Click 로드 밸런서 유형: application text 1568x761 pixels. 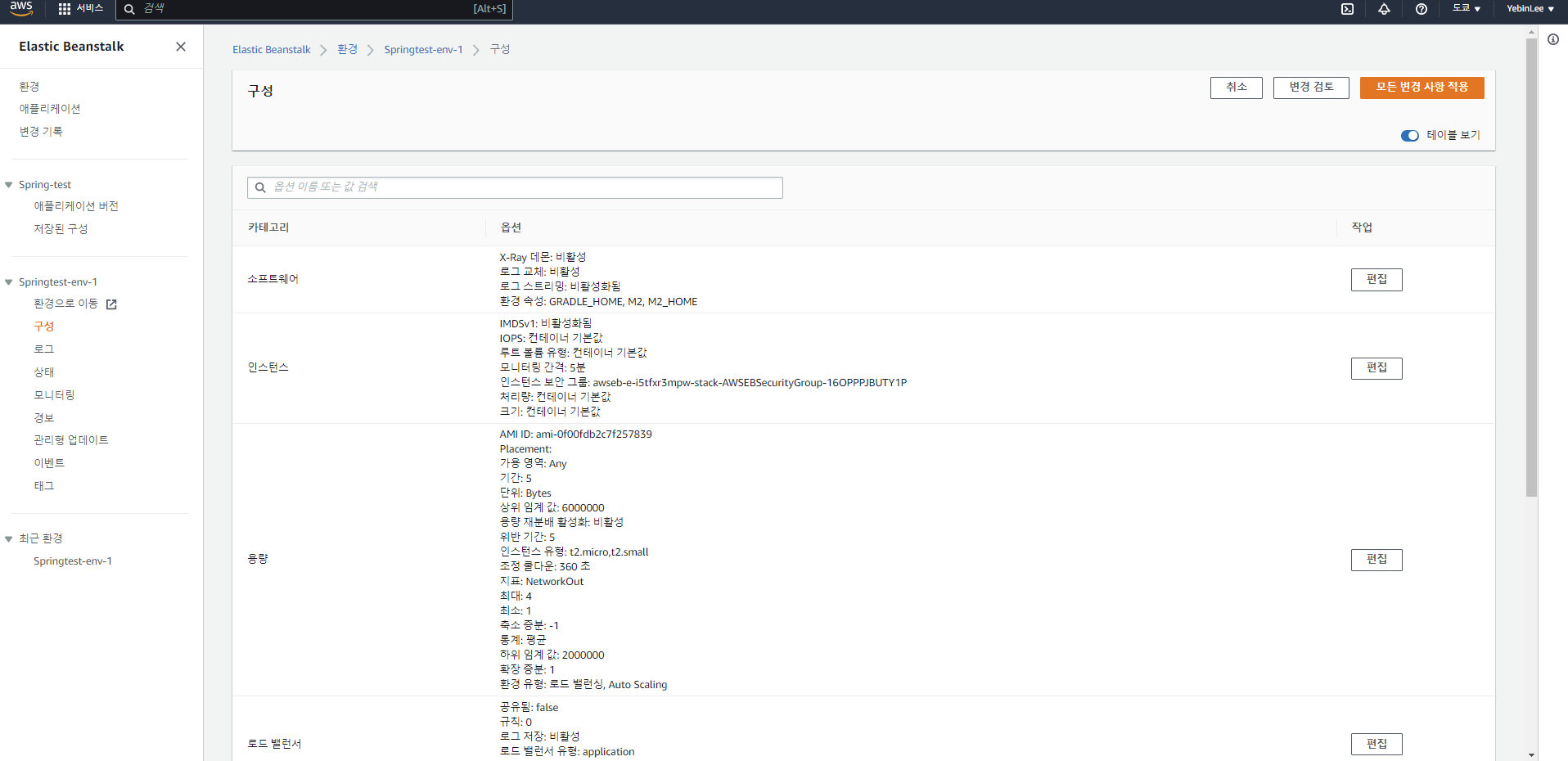pyautogui.click(x=567, y=752)
